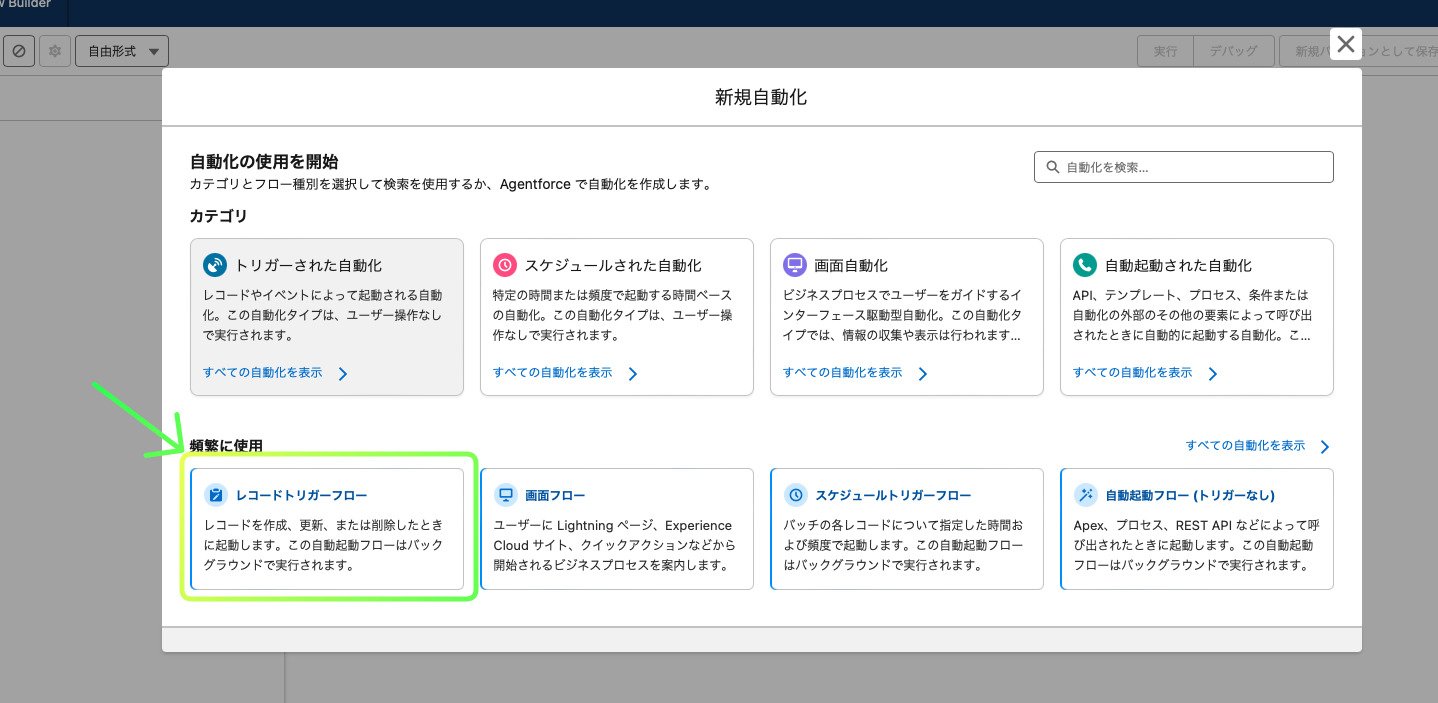Click the chevron beside the 頻繁に使用 show-all link
The width and height of the screenshot is (1438, 703).
point(1325,447)
